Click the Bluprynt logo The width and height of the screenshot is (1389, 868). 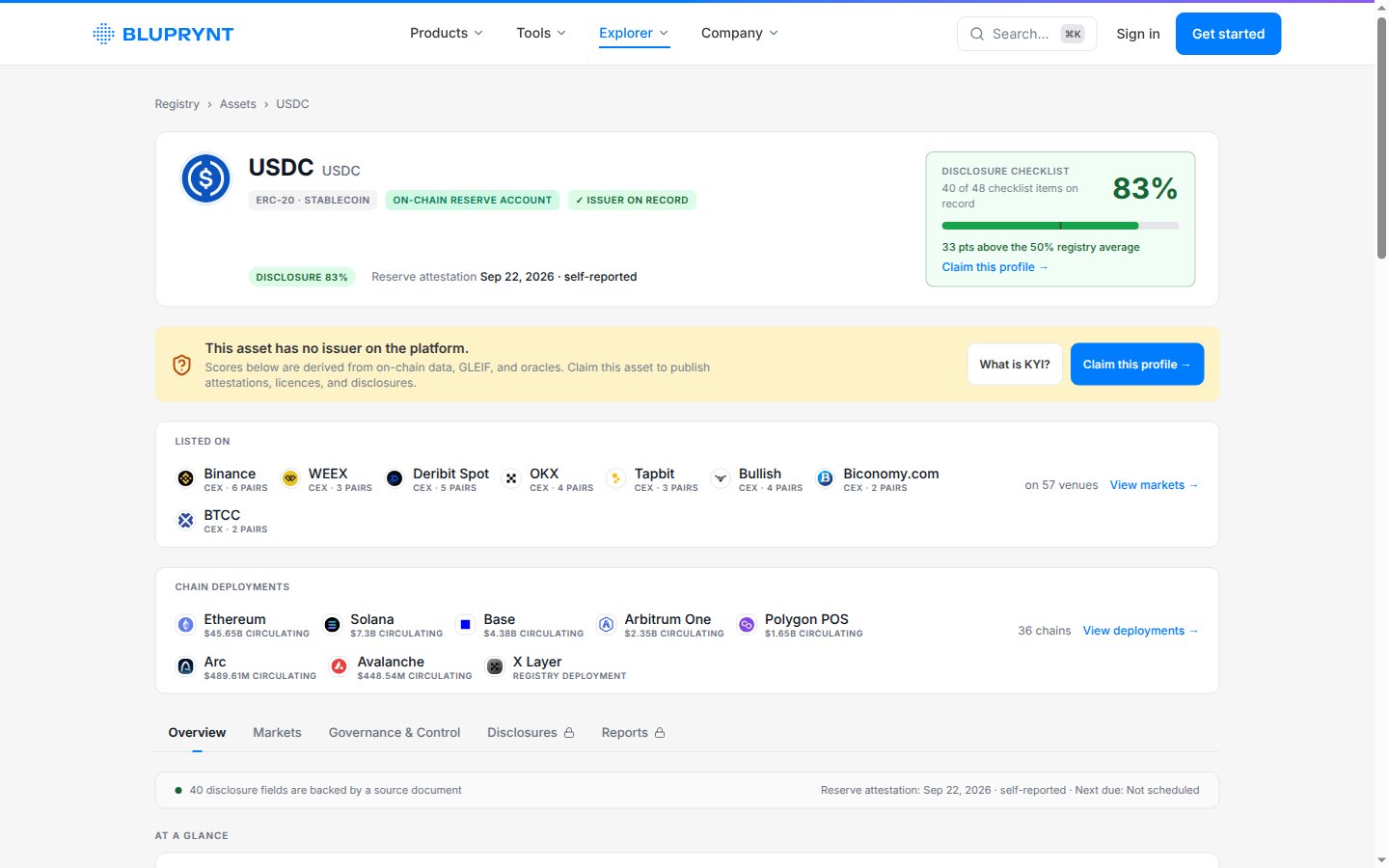[x=163, y=34]
